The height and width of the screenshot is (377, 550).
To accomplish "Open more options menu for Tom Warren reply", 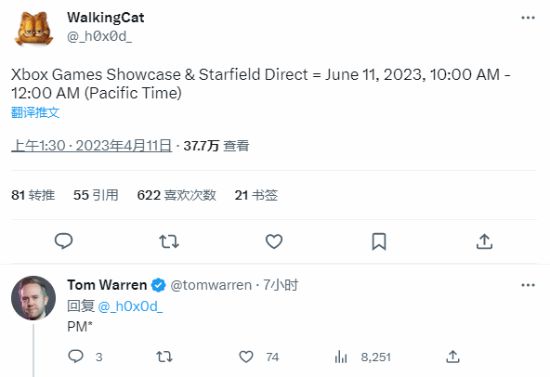I will pos(528,285).
